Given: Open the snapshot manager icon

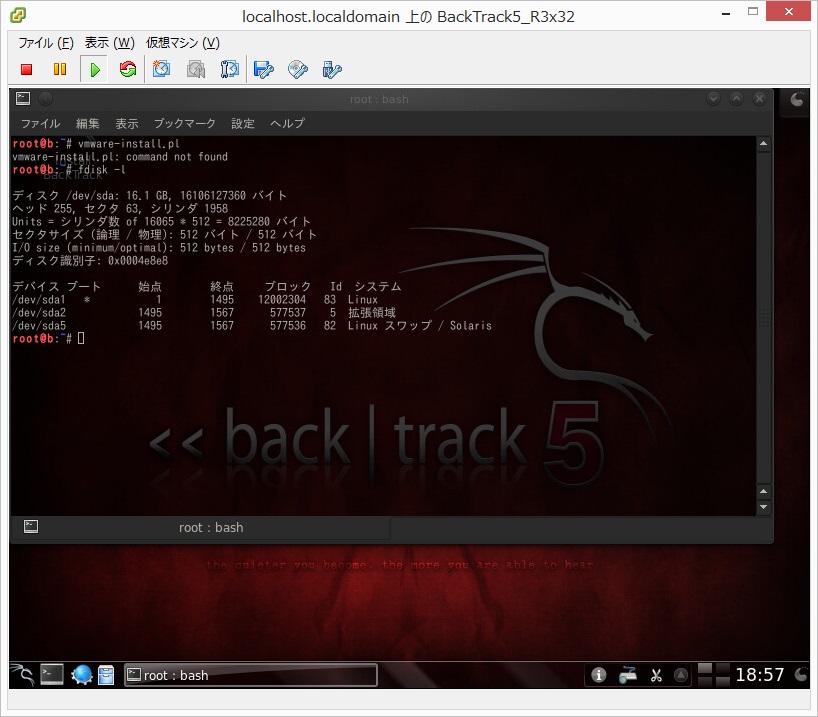Looking at the screenshot, I should point(229,69).
